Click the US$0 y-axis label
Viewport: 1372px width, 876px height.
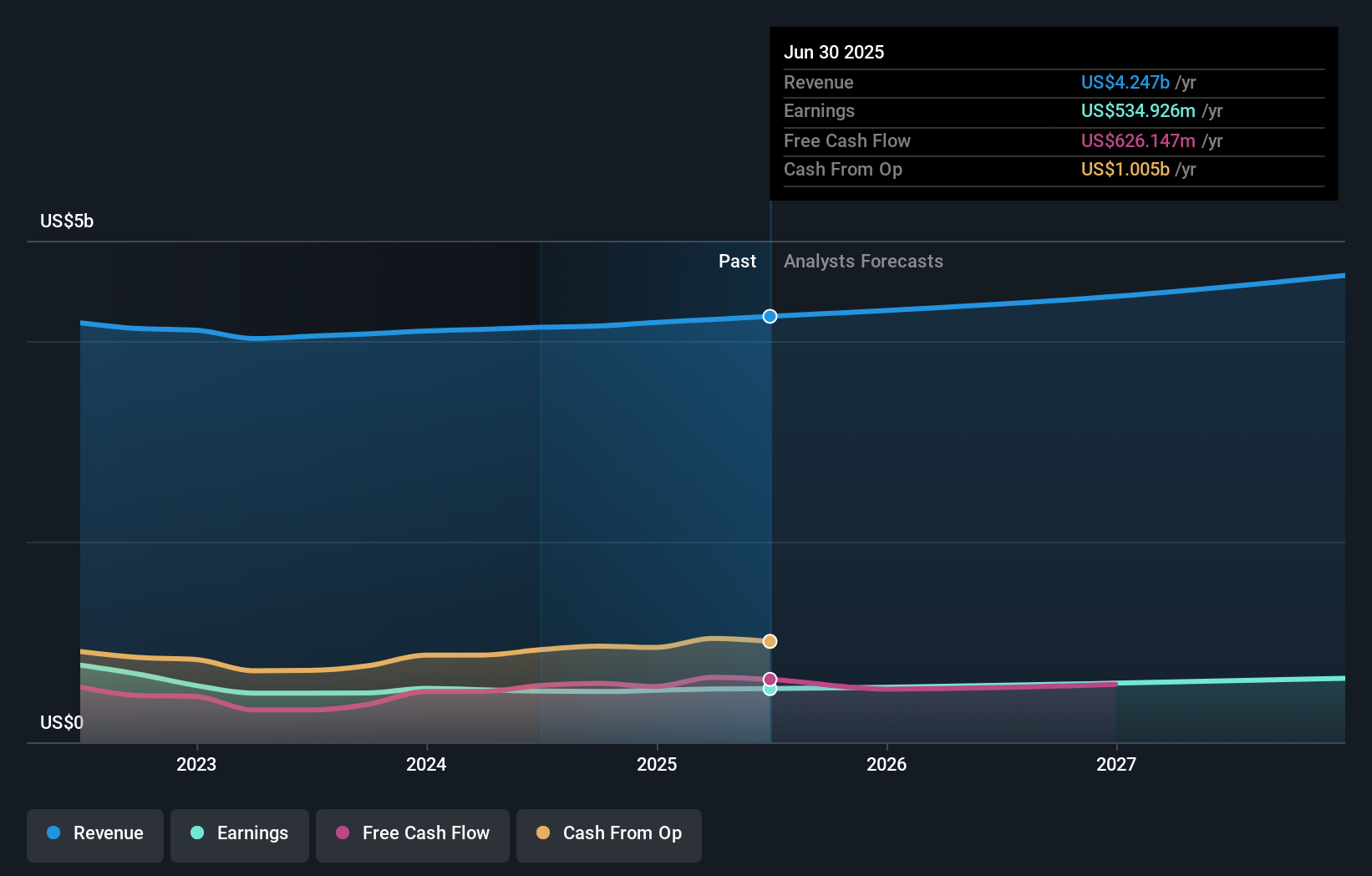click(62, 722)
